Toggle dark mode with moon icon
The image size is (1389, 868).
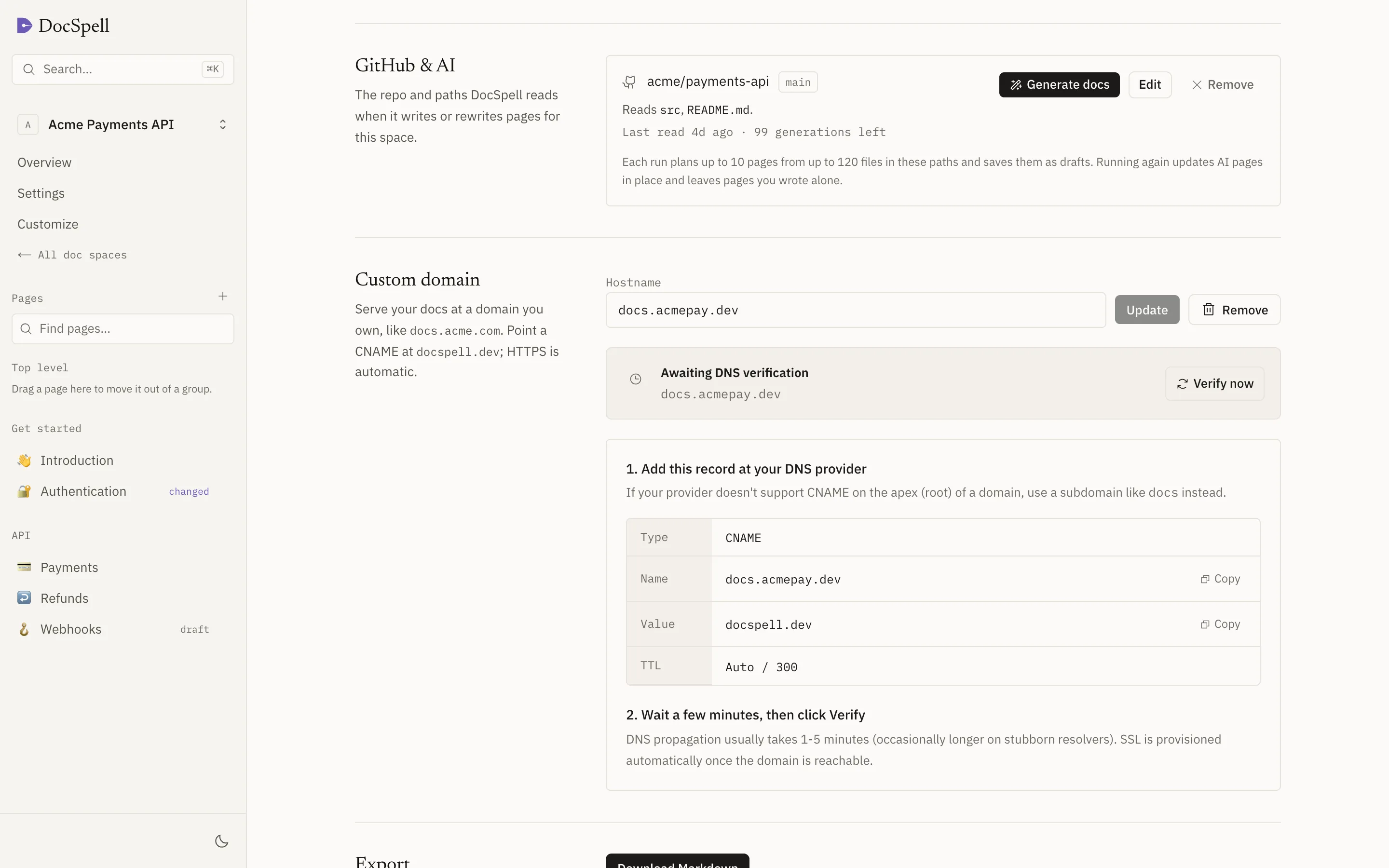click(221, 841)
